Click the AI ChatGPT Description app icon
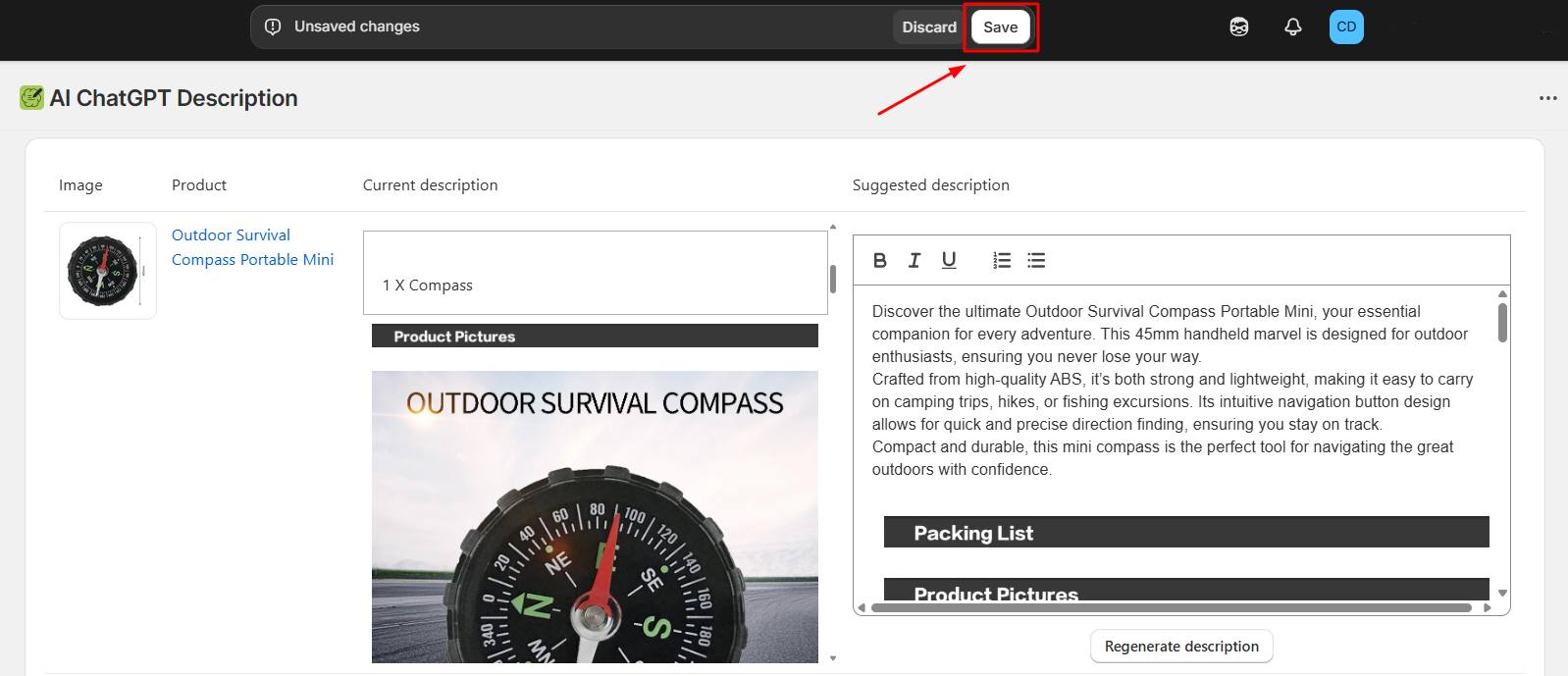This screenshot has width=1568, height=676. pyautogui.click(x=31, y=98)
